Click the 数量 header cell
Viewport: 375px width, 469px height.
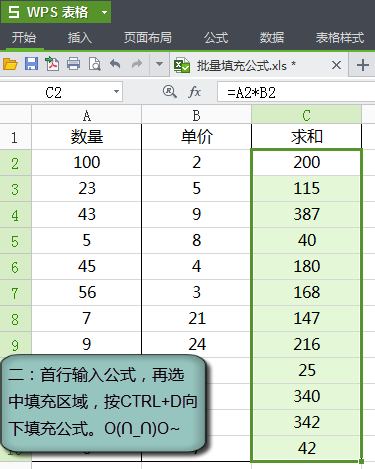(87, 137)
